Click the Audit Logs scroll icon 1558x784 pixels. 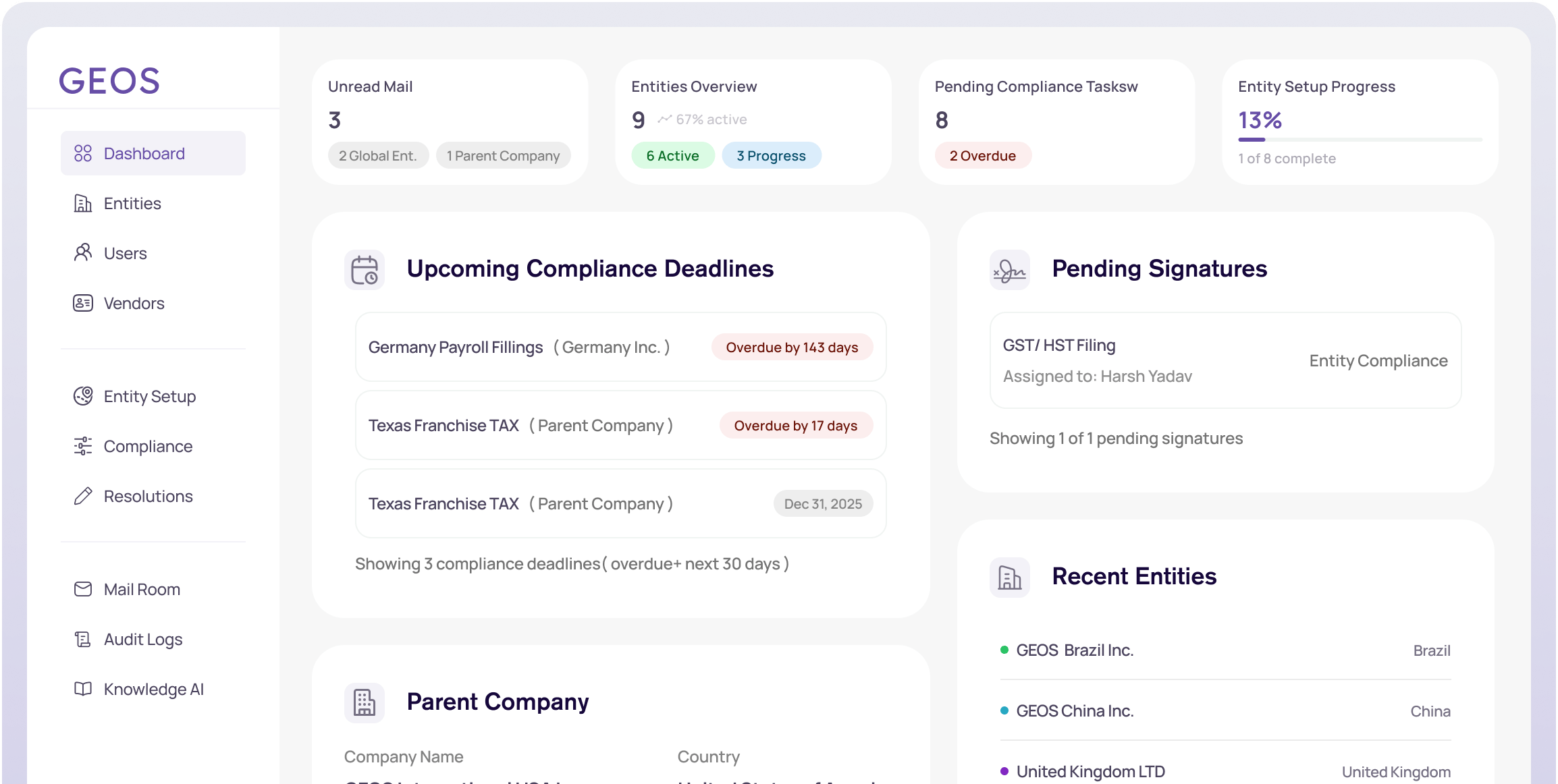point(83,639)
